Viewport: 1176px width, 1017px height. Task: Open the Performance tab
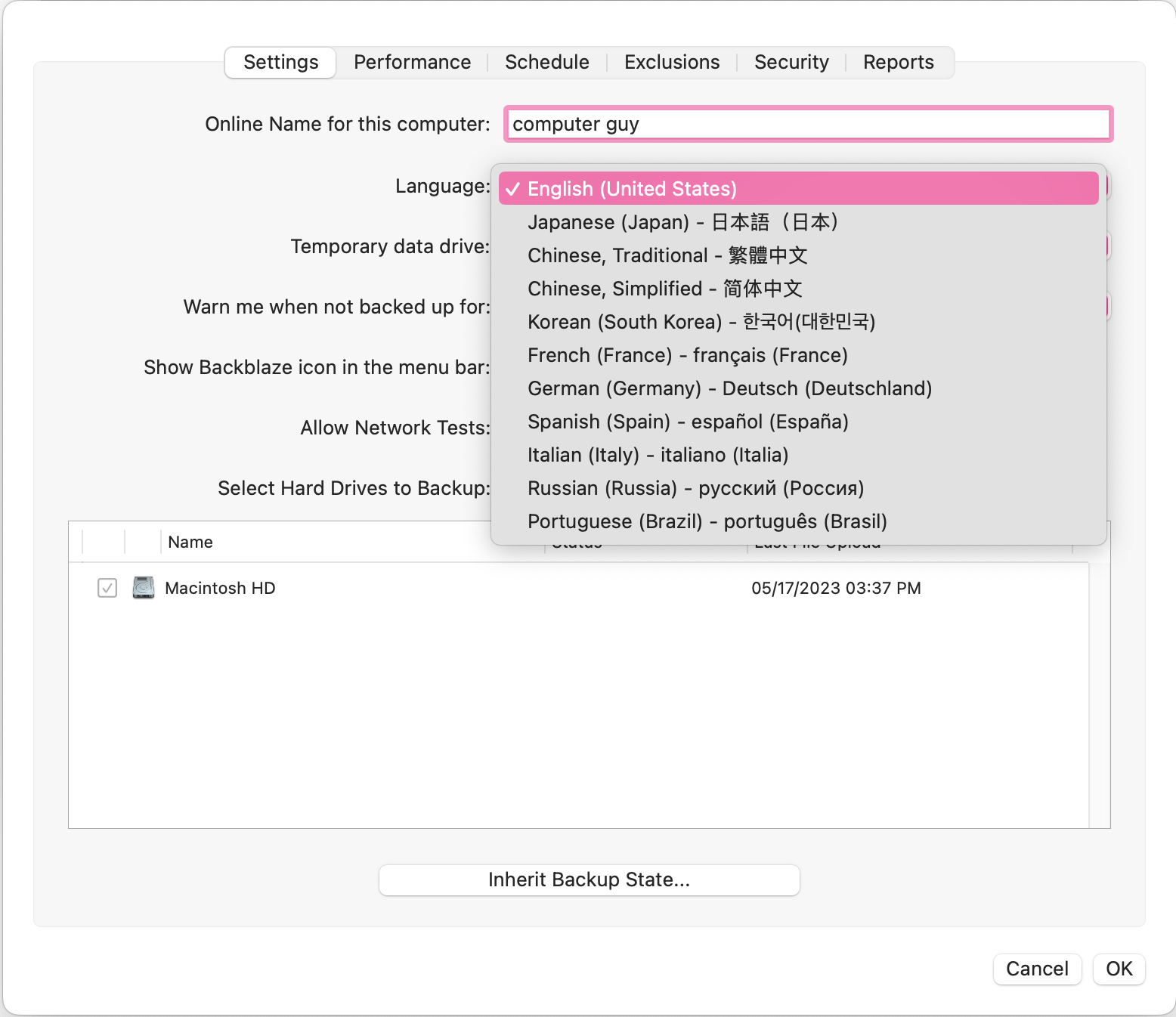(x=412, y=62)
